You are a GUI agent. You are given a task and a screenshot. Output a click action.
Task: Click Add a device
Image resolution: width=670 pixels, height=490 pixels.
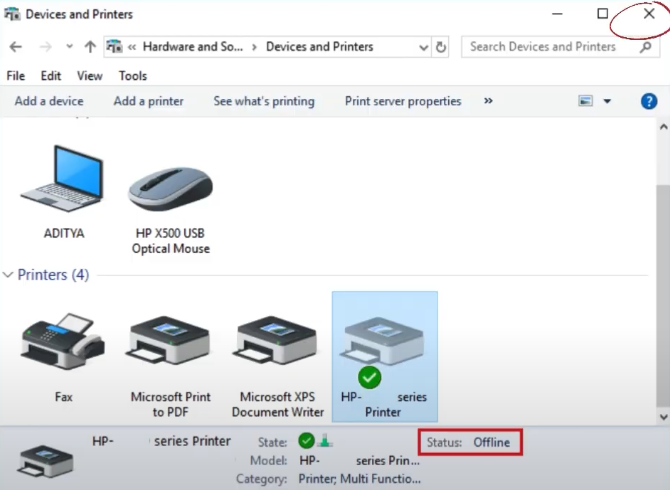point(49,101)
